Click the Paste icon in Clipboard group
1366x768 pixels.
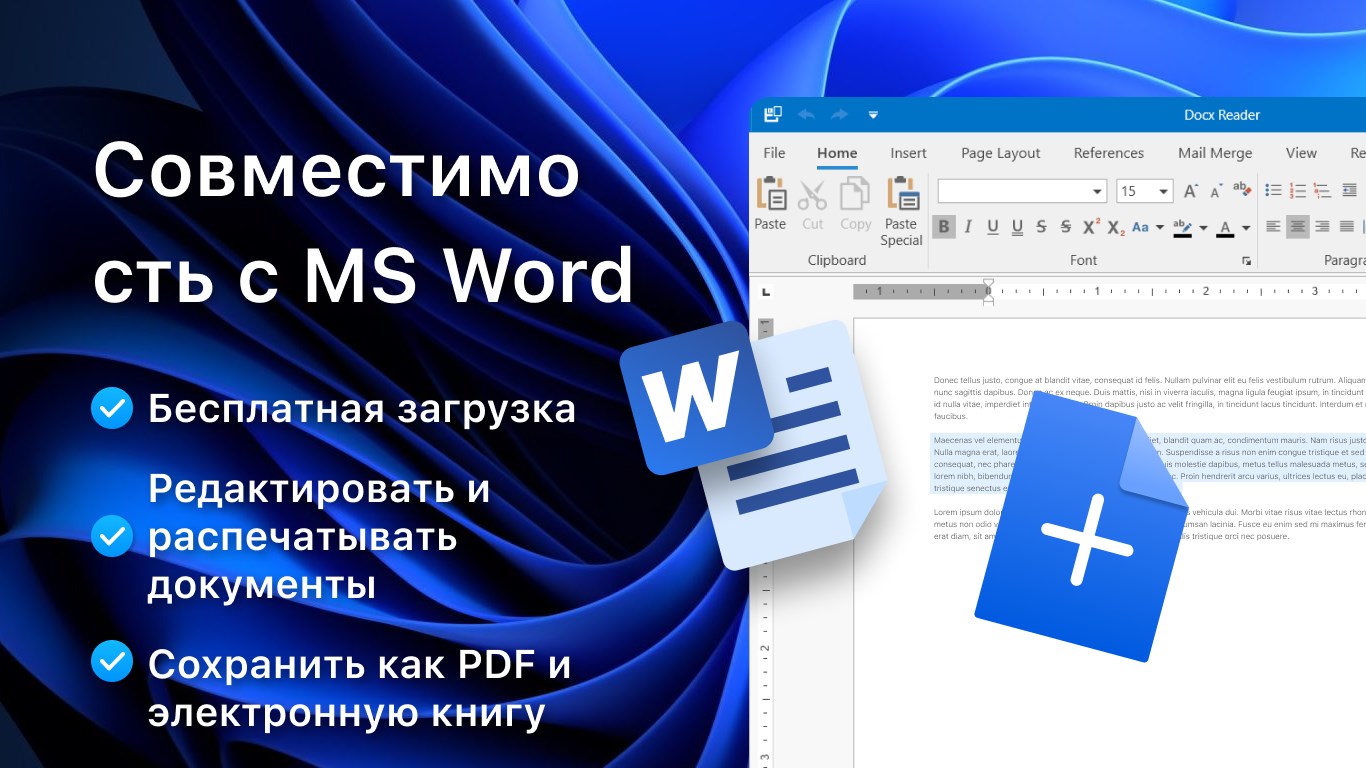[x=771, y=193]
